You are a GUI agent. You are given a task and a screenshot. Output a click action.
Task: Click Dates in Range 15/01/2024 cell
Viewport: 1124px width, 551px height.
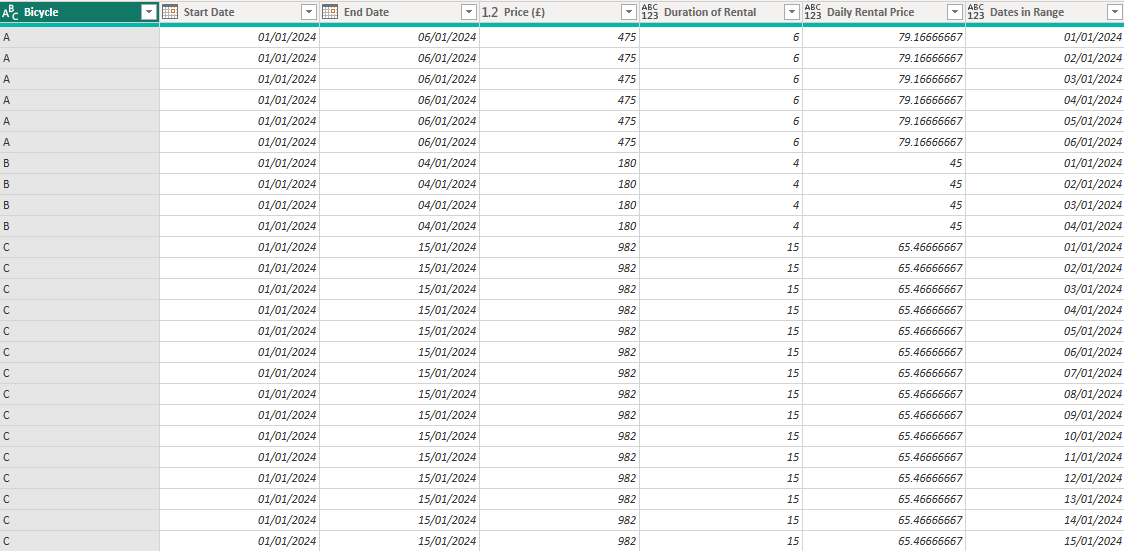(x=1044, y=540)
